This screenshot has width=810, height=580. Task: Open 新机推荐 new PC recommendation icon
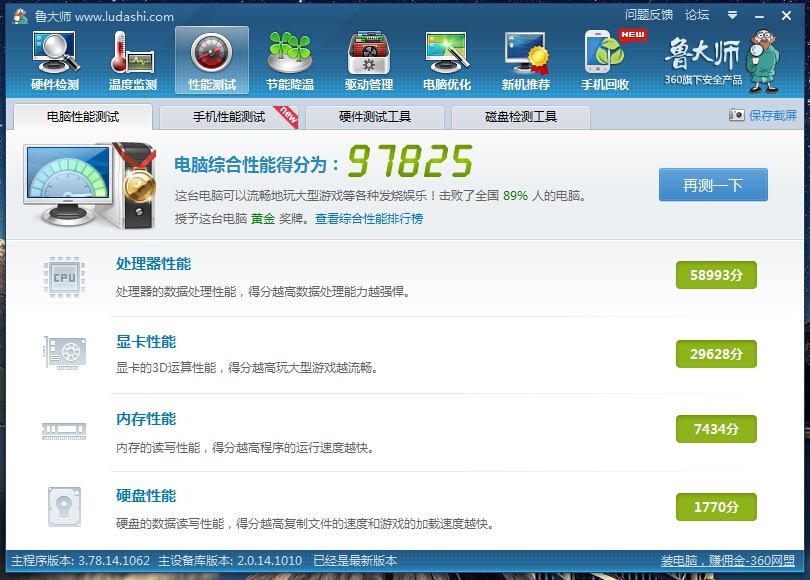(526, 60)
